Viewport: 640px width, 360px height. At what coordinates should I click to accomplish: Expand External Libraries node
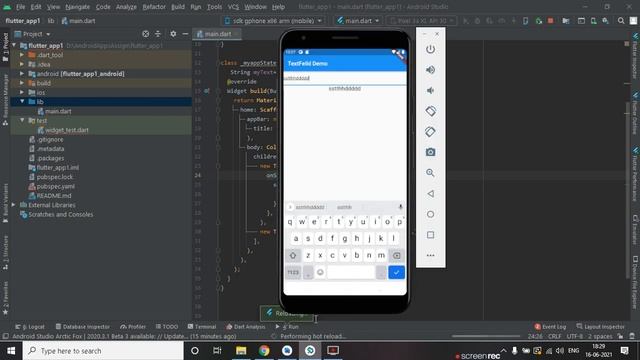coord(13,205)
